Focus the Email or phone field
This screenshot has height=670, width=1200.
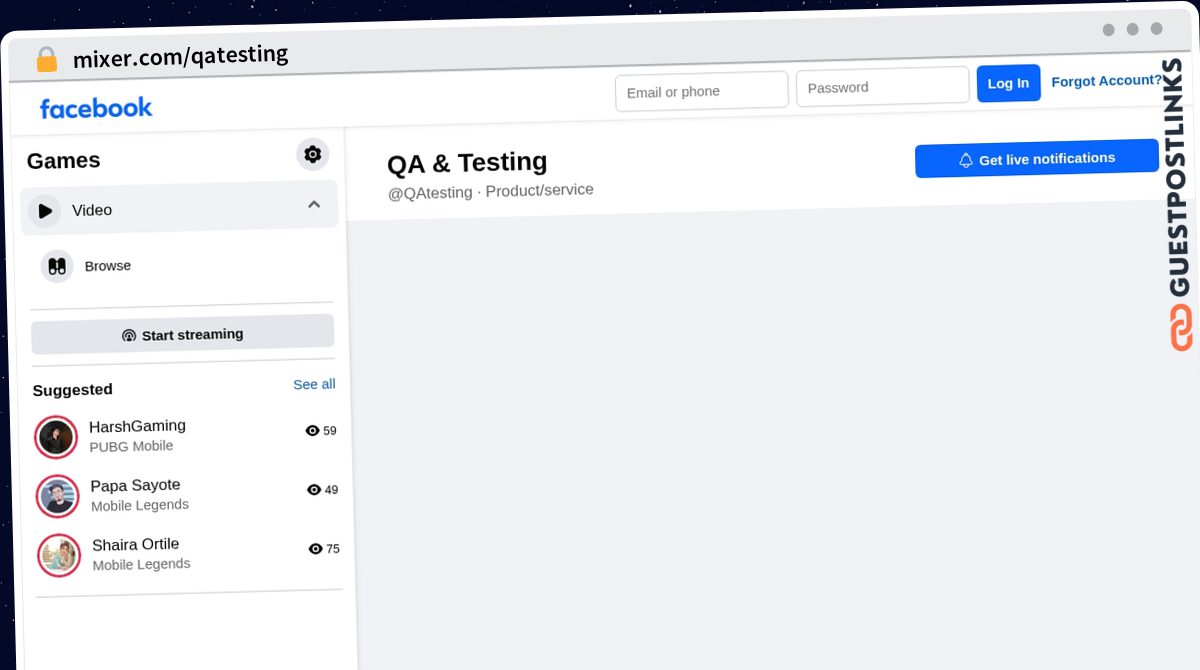click(702, 91)
